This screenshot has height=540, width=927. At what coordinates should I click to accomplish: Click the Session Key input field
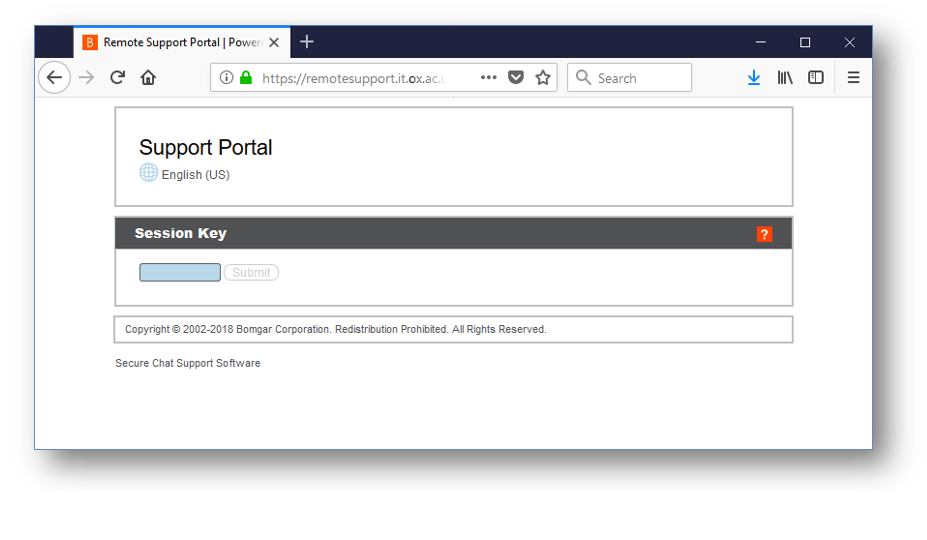pos(180,273)
